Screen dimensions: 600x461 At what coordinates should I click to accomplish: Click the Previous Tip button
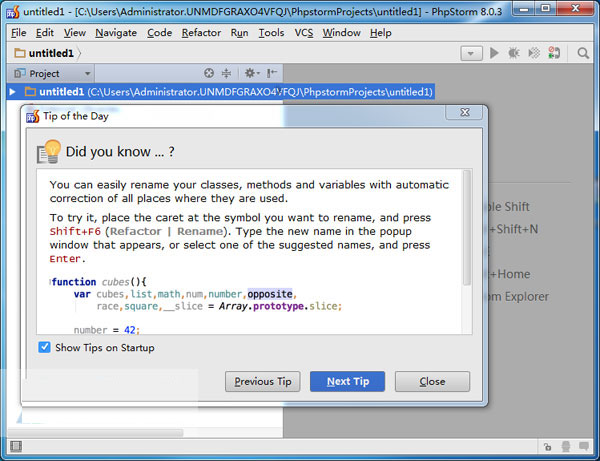pos(262,381)
